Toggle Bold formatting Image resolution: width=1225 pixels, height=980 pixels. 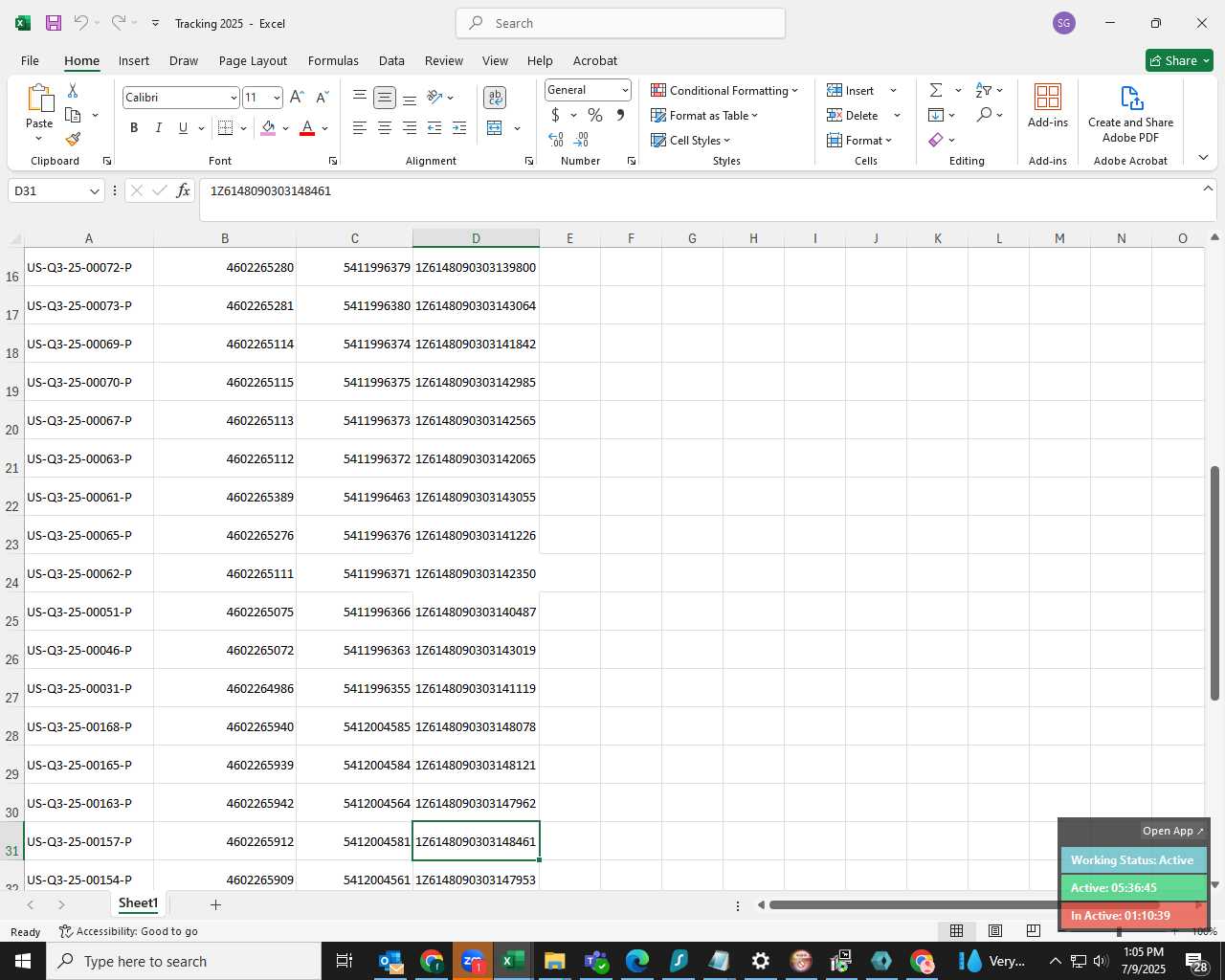tap(134, 128)
